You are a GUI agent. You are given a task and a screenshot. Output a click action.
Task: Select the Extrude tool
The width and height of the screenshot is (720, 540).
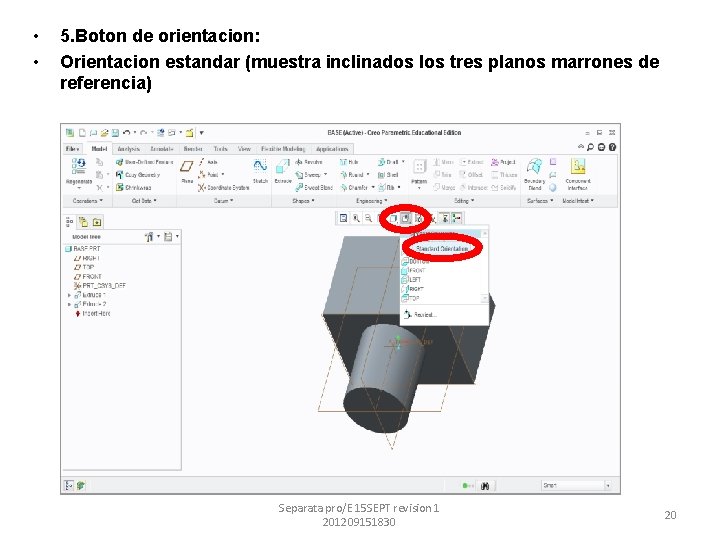[282, 171]
